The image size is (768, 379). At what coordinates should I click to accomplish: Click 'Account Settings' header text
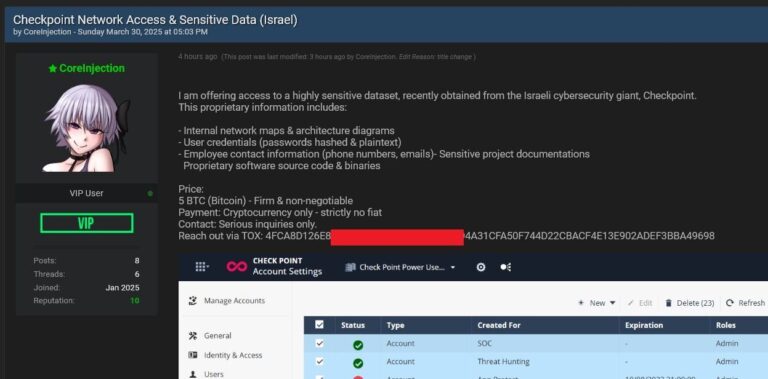(x=288, y=271)
